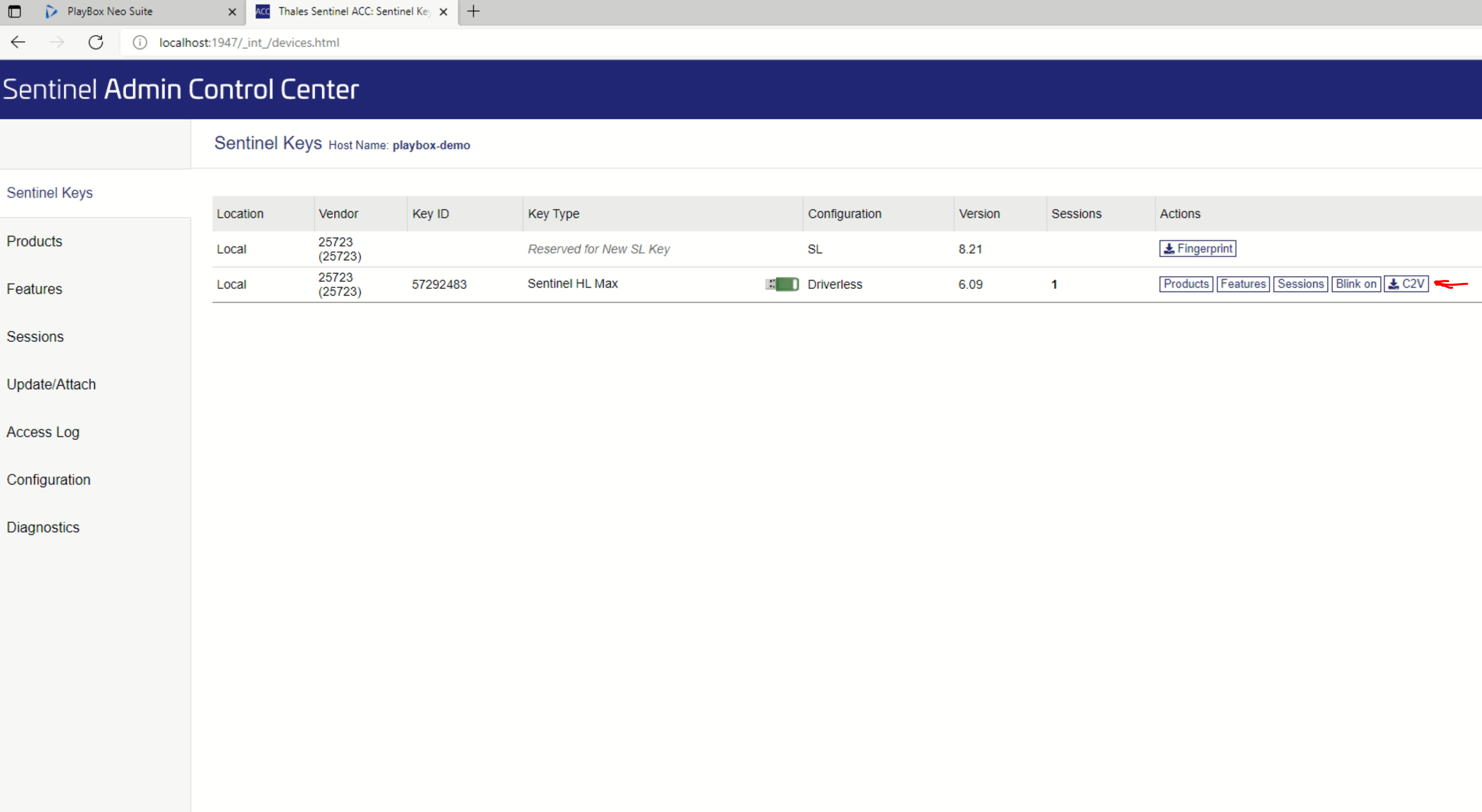Open the tab actions menu icon

click(x=15, y=11)
